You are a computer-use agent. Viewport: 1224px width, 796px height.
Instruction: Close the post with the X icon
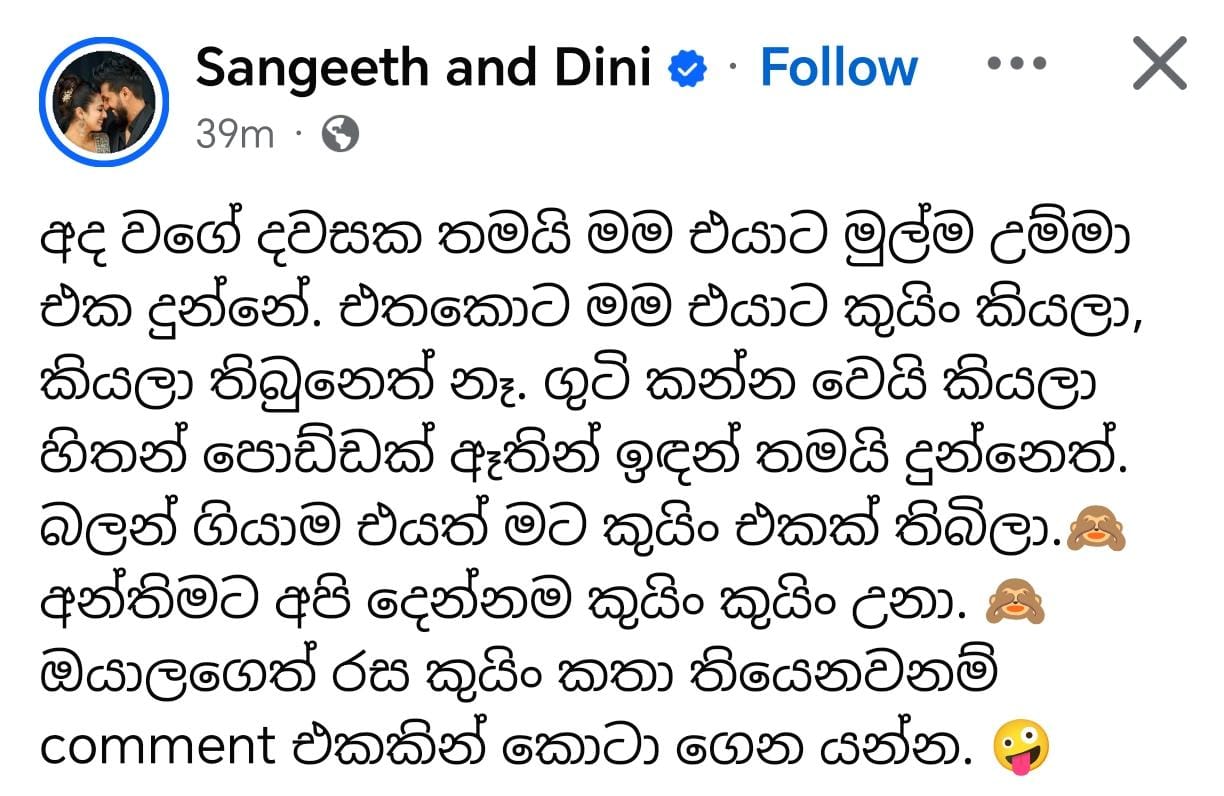click(1159, 65)
